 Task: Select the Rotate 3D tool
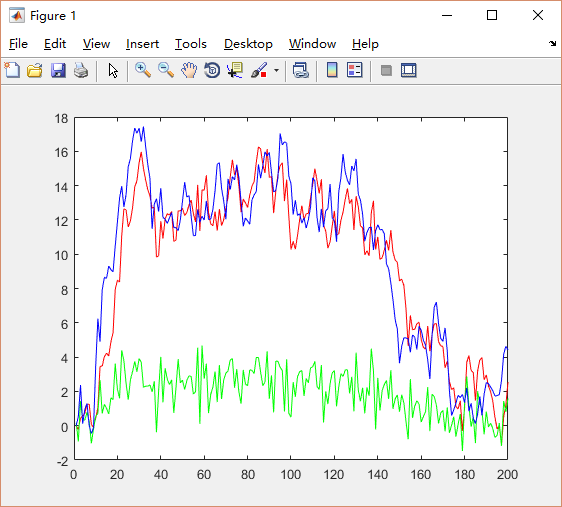[212, 70]
